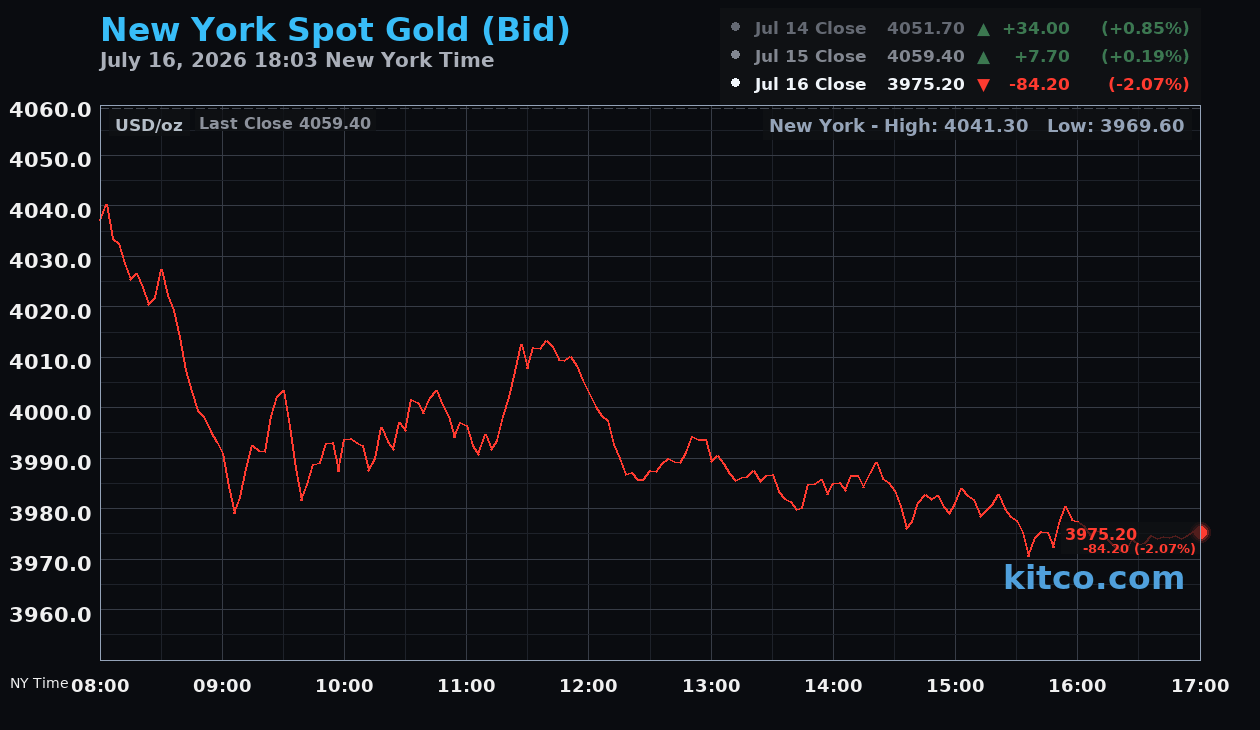Click the (+0.19%) percentage change
1260x730 pixels.
click(1145, 56)
